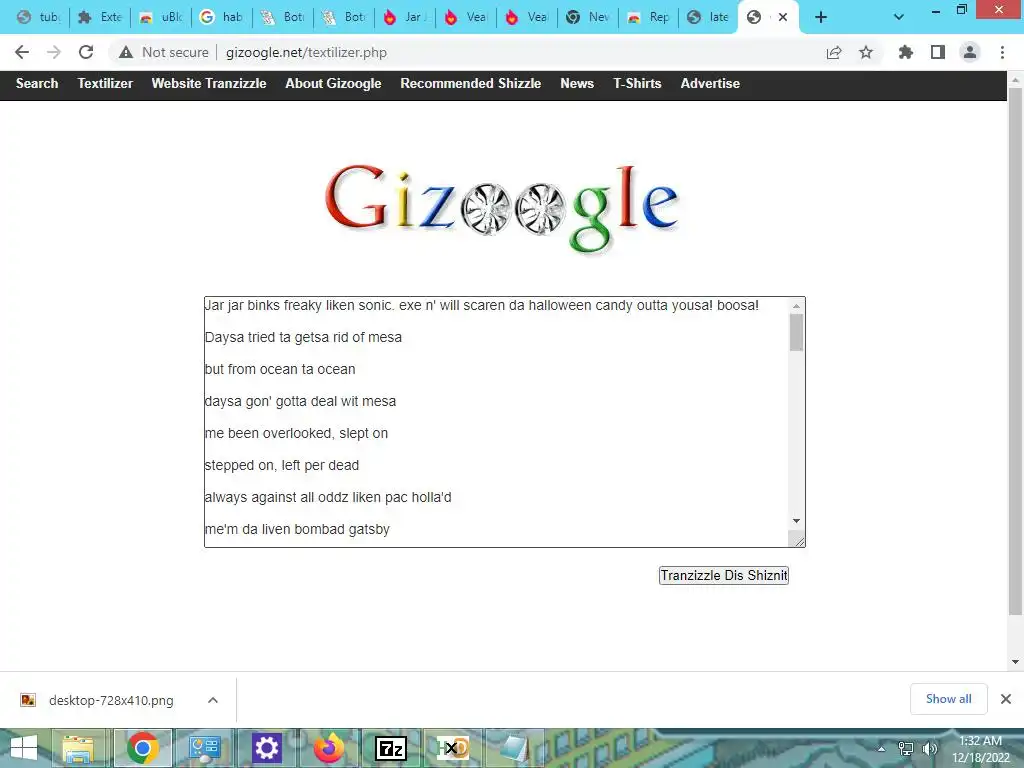Click the text area scroll down arrow
The width and height of the screenshot is (1024, 768).
tap(796, 521)
